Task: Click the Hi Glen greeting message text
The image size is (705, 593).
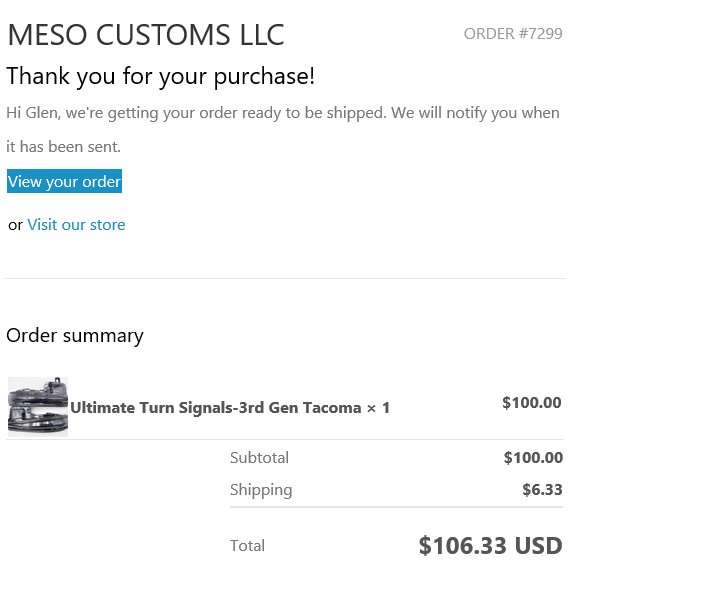Action: [x=283, y=113]
